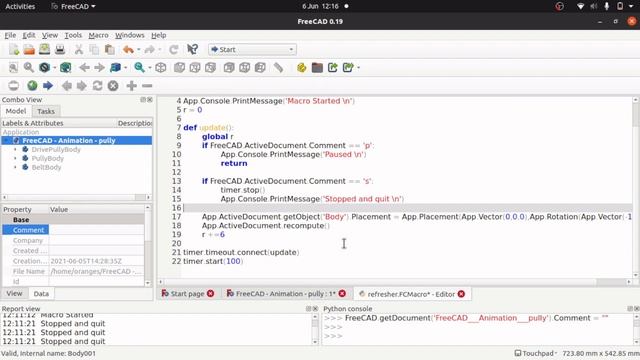Click the web Zoom In plus icon
640x360 pixels.
[x=131, y=85]
